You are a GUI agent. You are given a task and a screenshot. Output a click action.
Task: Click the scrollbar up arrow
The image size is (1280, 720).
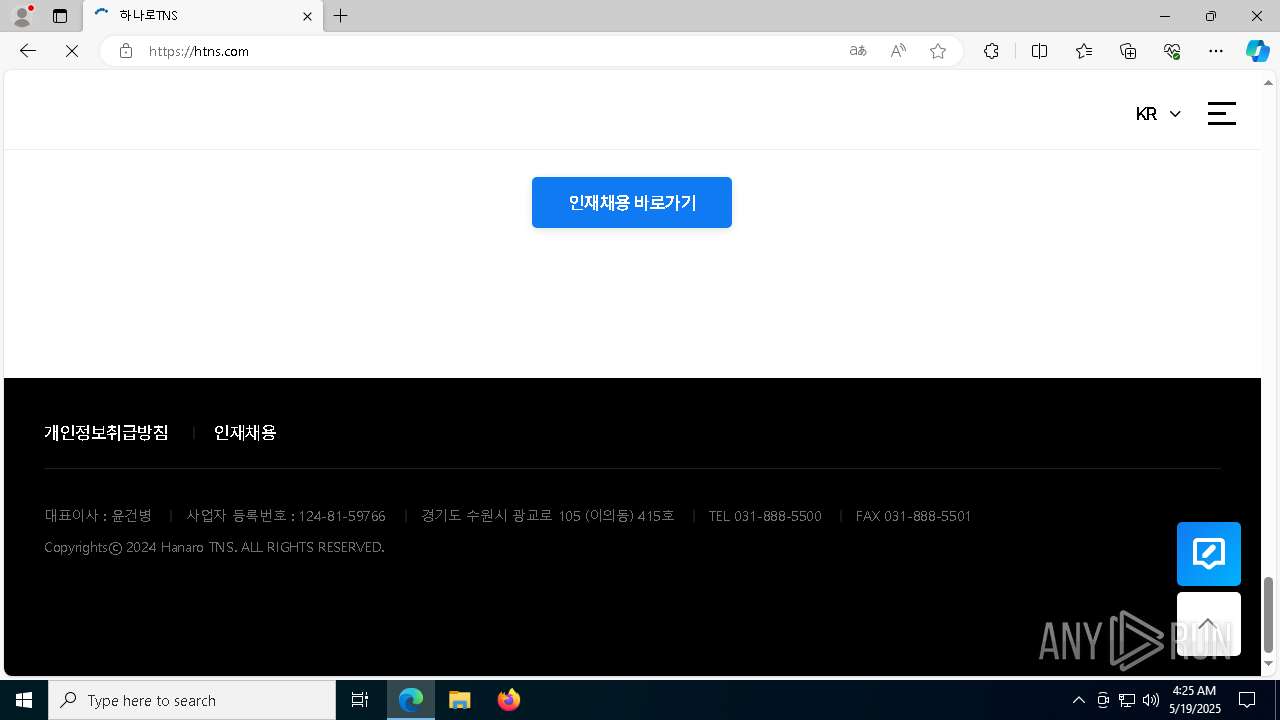[x=1269, y=82]
